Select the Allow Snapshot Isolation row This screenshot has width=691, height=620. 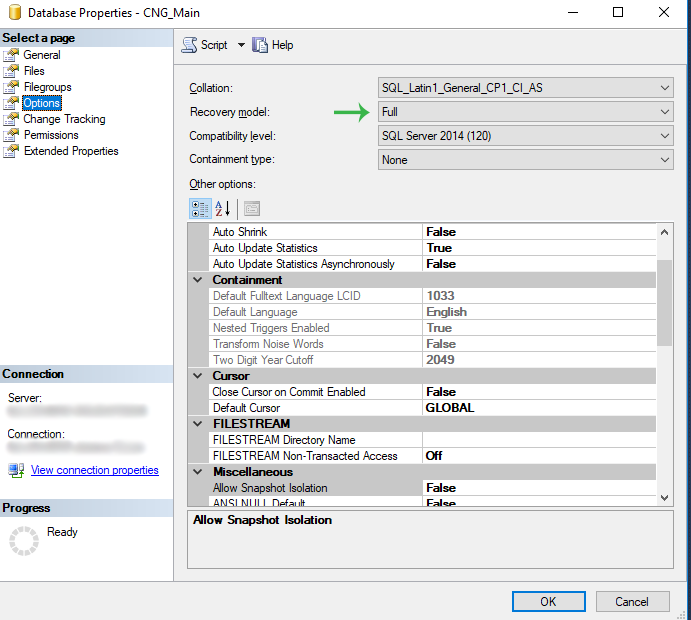click(x=432, y=488)
